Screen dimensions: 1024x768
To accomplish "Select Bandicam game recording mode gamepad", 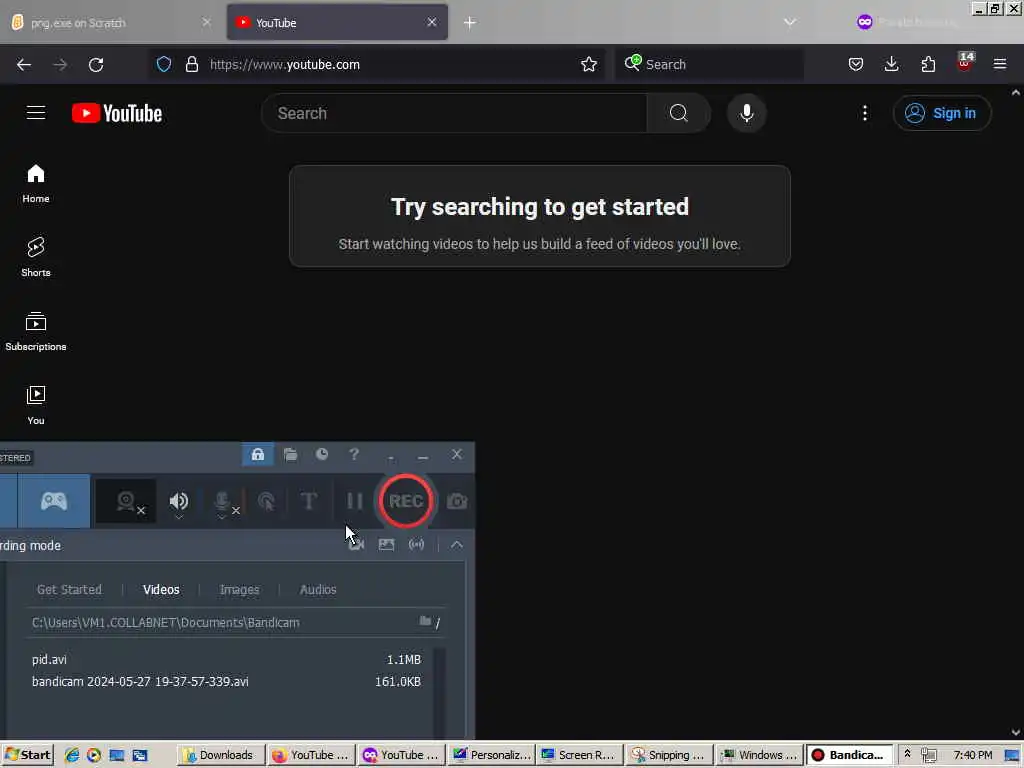I will 54,501.
